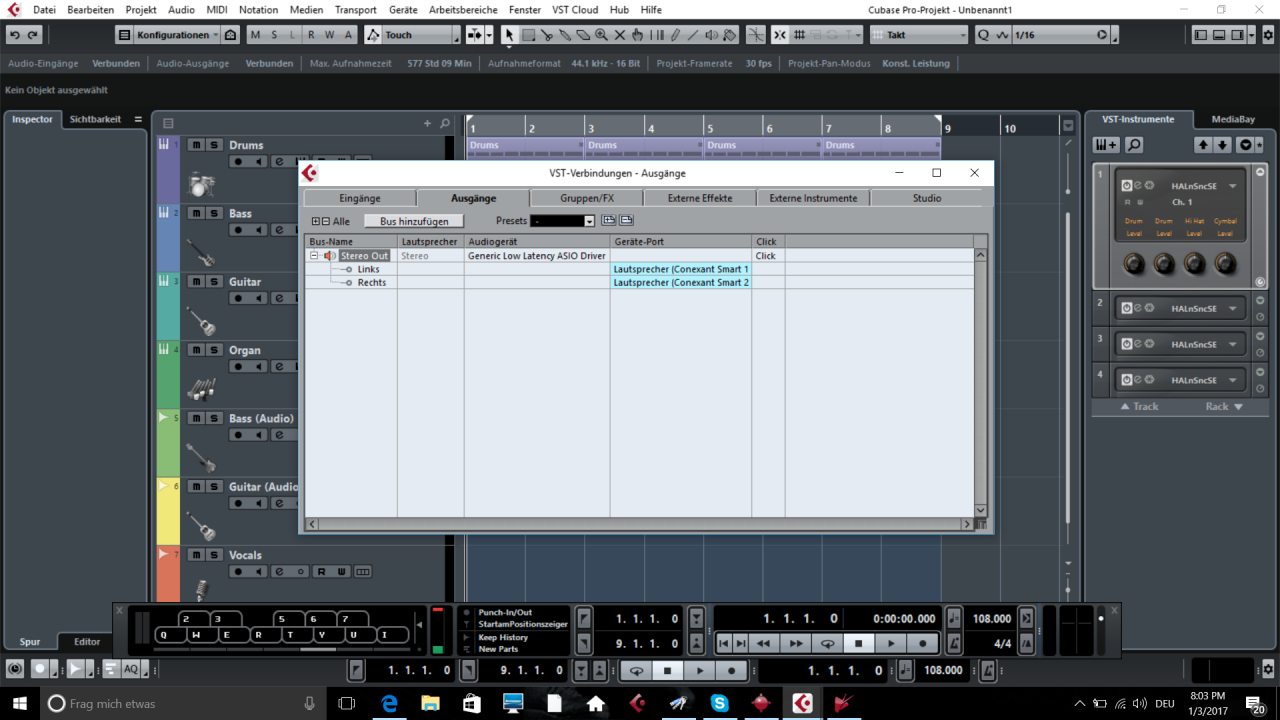Viewport: 1280px width, 720px height.
Task: Select the erase tool
Action: tap(583, 35)
